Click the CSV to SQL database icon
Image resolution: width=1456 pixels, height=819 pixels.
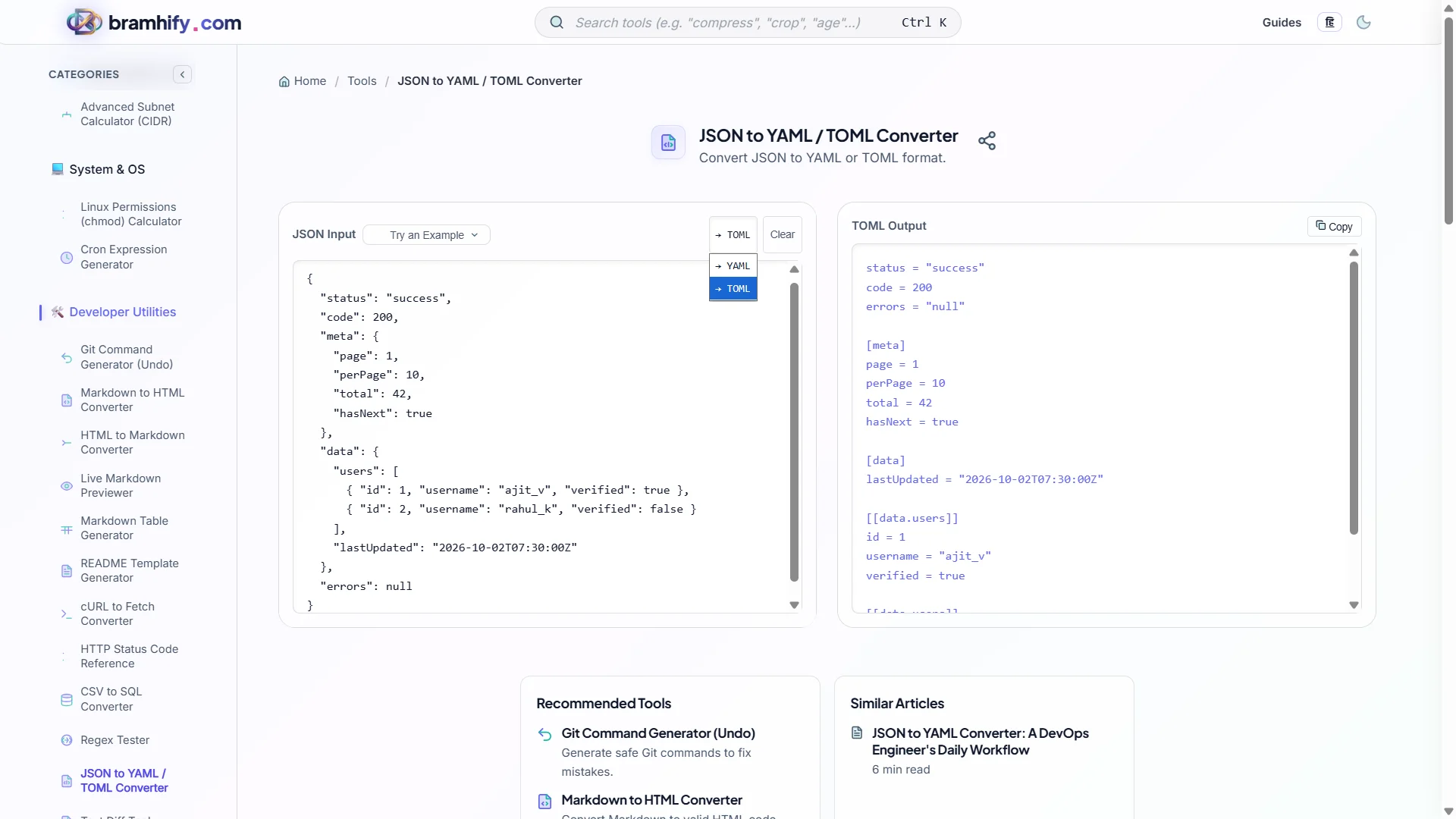point(67,700)
